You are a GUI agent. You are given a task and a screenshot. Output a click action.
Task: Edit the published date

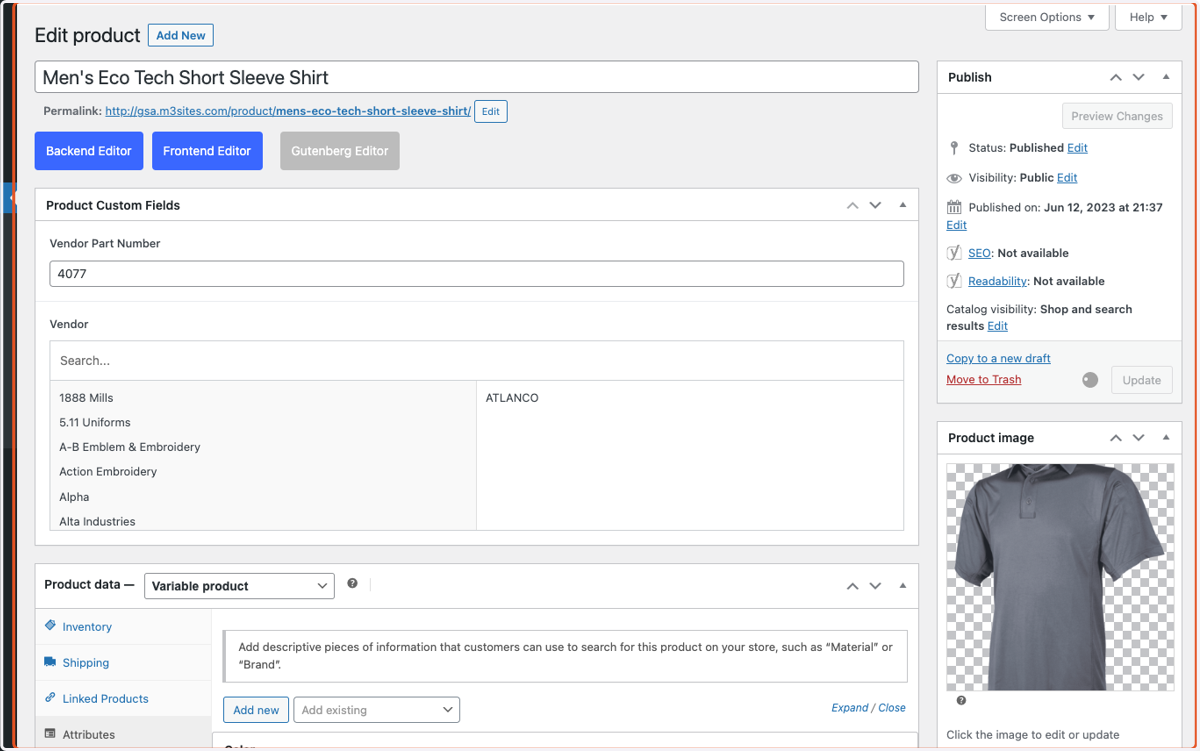coord(957,225)
